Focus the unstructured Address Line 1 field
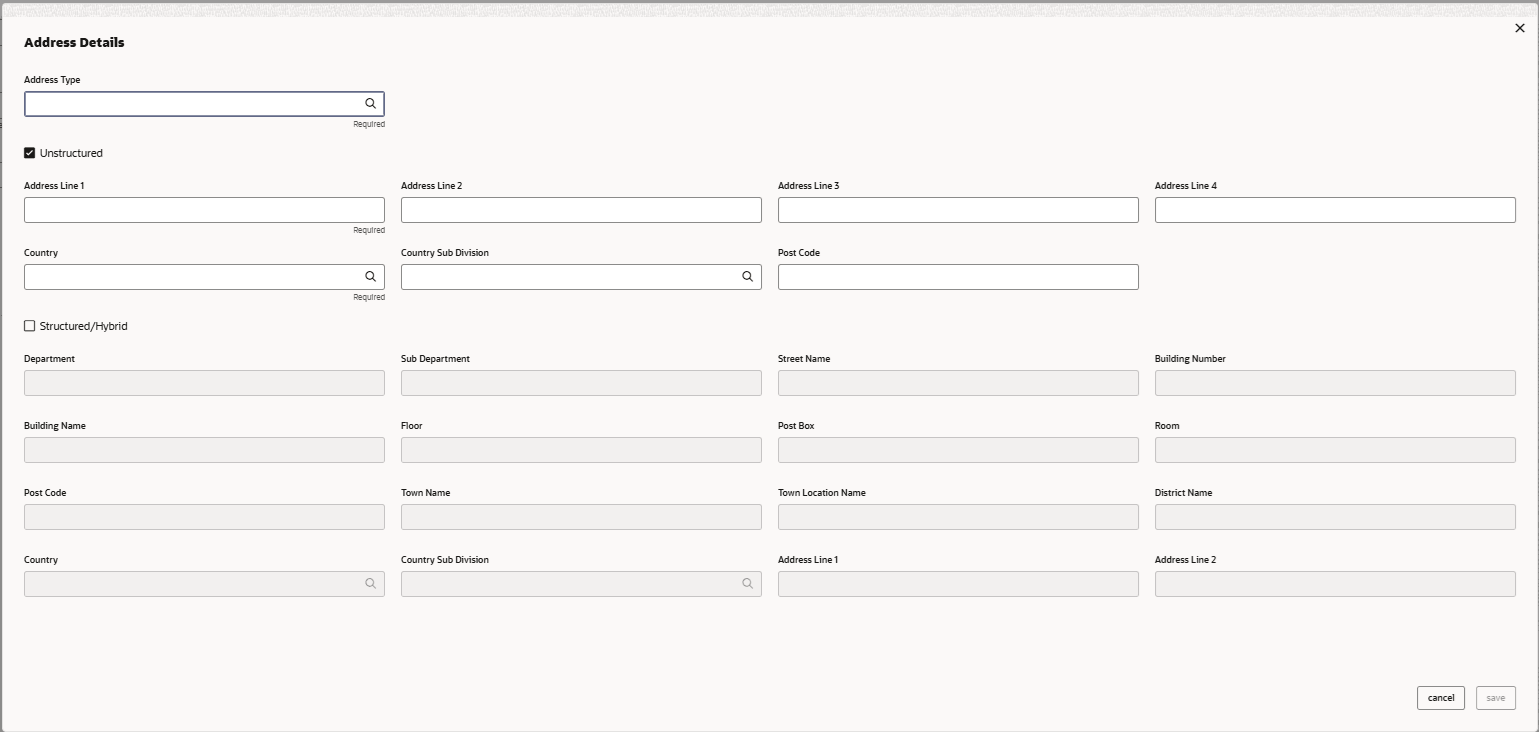 coord(204,210)
